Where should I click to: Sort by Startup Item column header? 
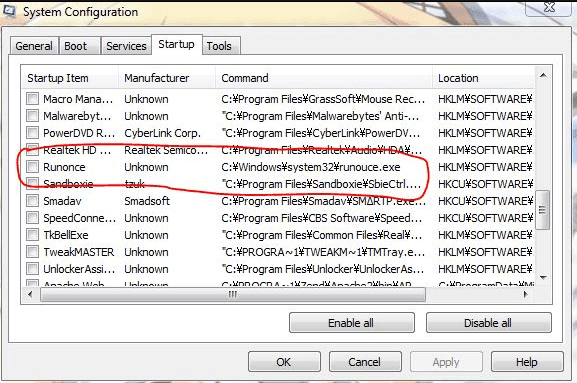tap(70, 78)
